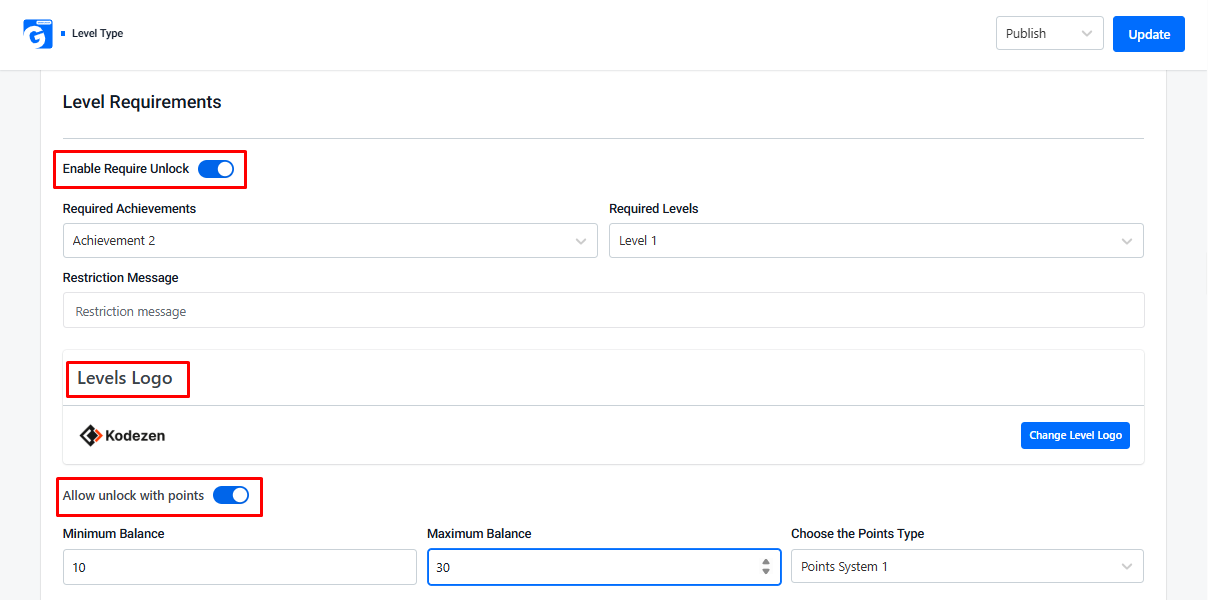Click the Update button
Screen dimensions: 1208x600
coord(1149,34)
